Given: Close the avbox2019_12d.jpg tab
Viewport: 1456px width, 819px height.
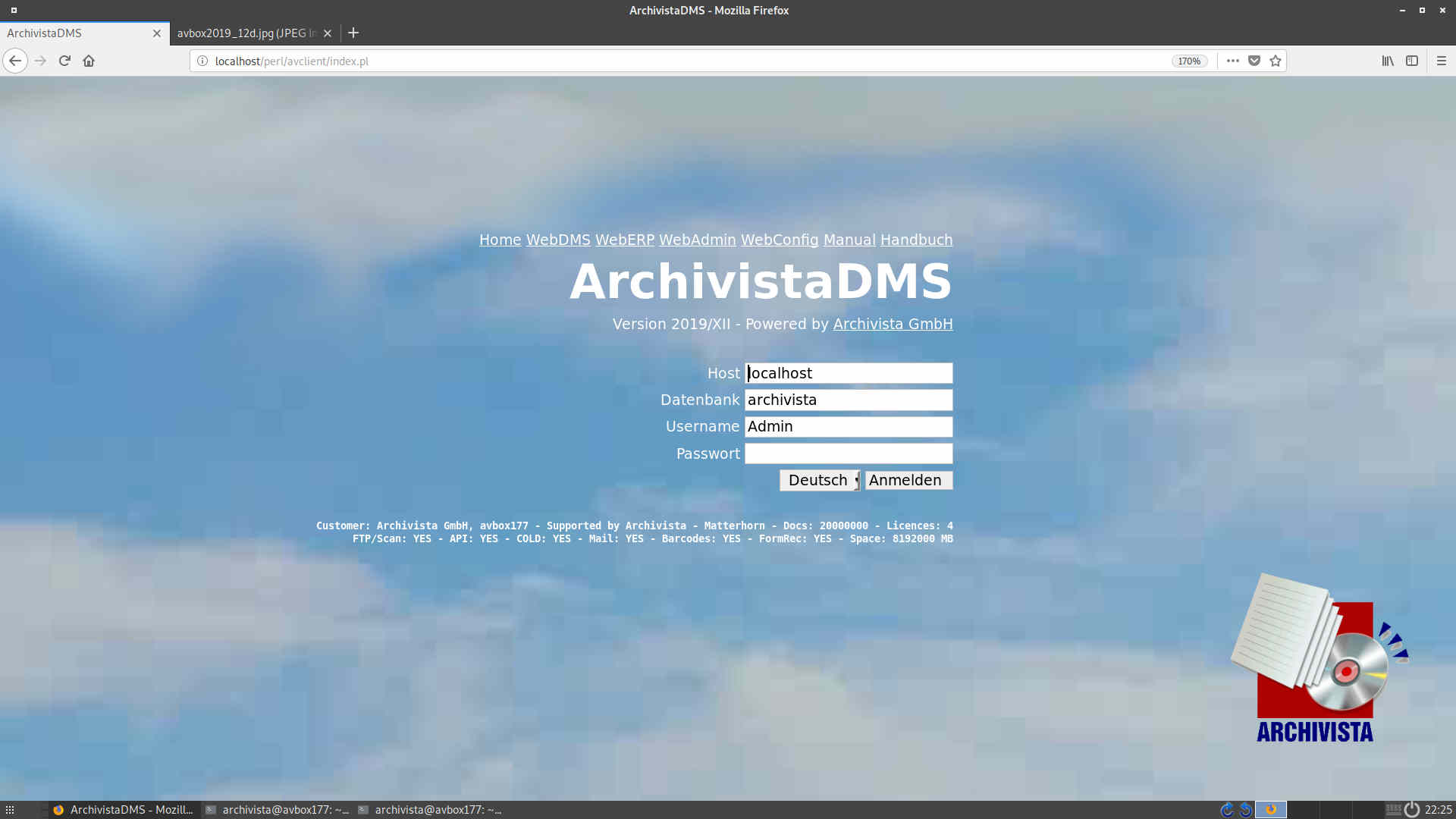Looking at the screenshot, I should tap(328, 33).
